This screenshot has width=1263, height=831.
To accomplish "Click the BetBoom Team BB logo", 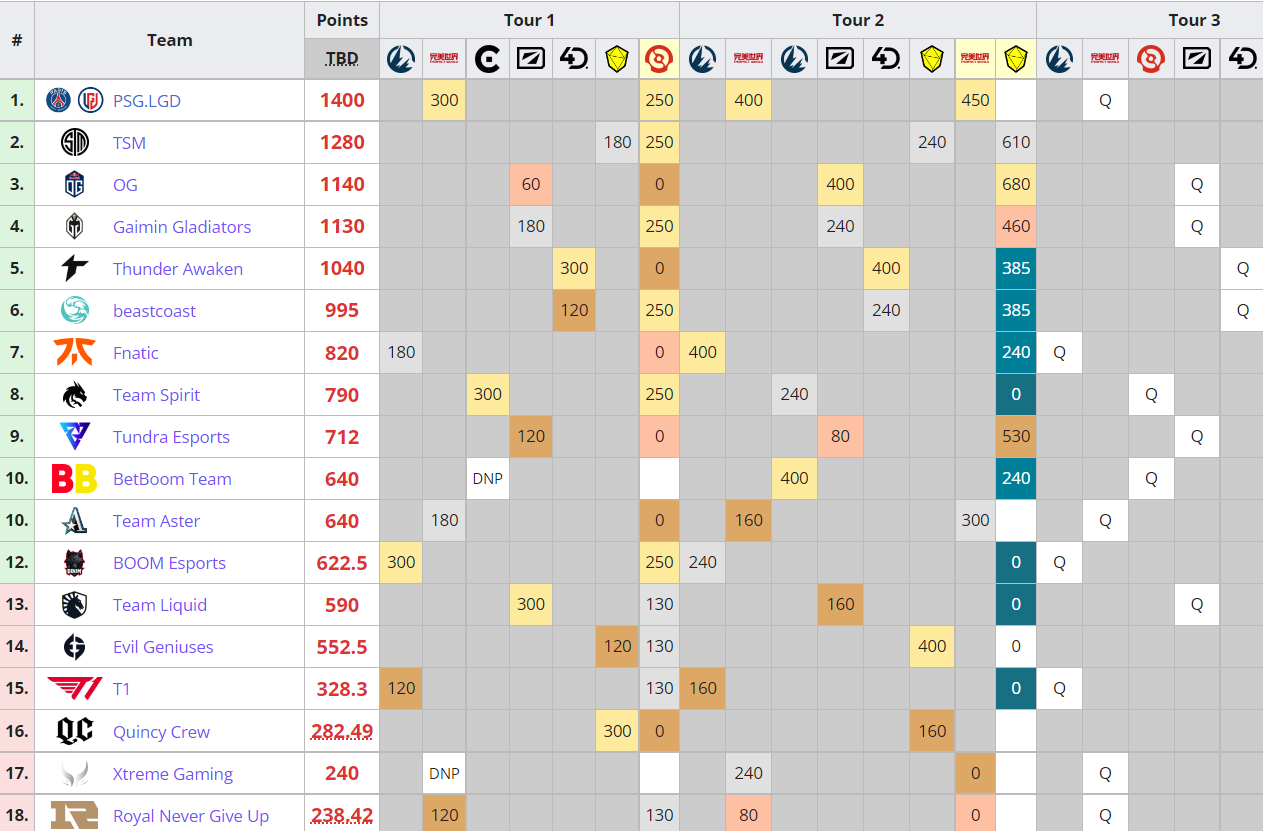I will pos(75,479).
